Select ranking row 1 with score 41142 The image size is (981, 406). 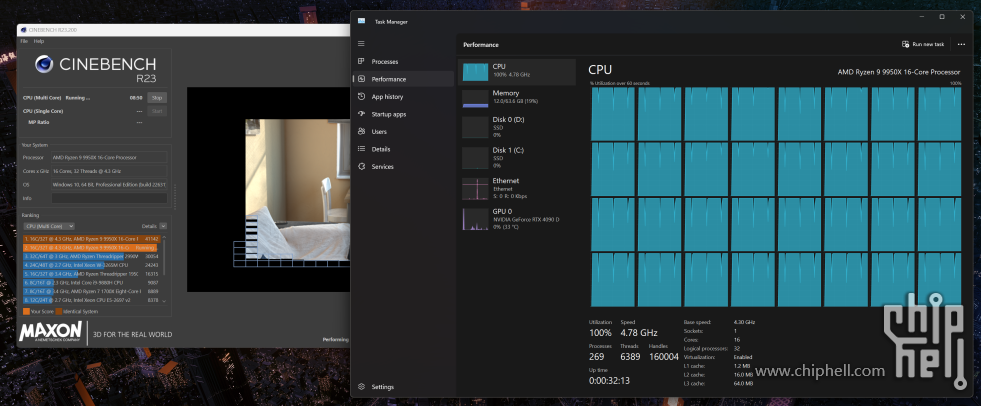[92, 239]
